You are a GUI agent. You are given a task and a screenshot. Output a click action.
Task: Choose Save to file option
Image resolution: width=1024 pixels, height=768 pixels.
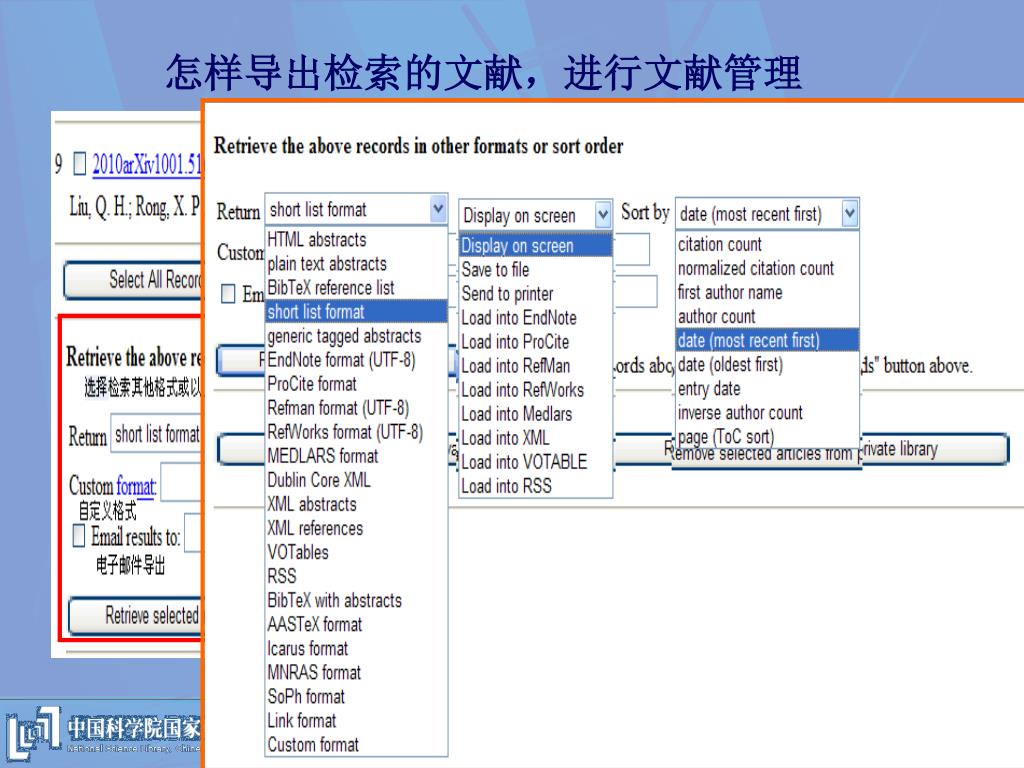[x=536, y=270]
